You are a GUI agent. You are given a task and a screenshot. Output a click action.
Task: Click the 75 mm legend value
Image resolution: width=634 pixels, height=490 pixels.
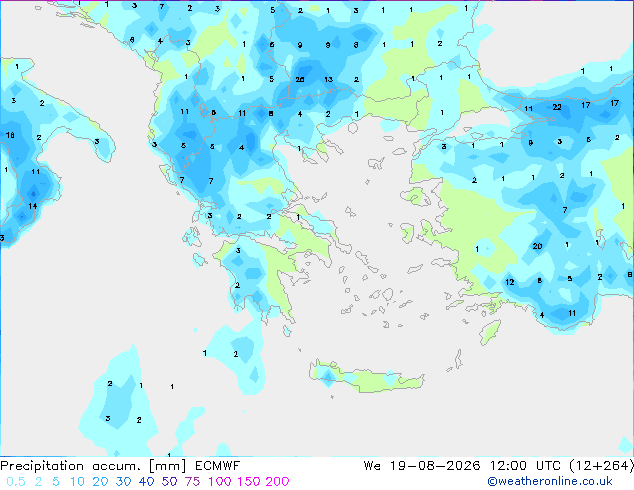click(x=192, y=482)
